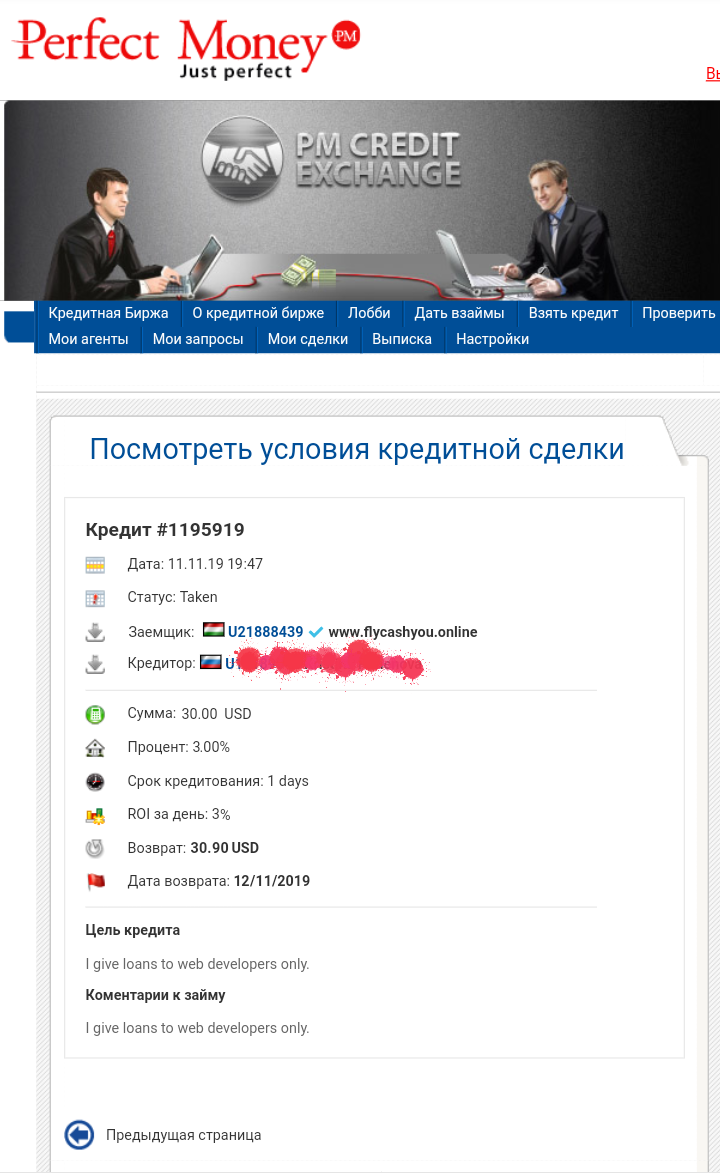Open Настройки in the navigation bar
The image size is (720, 1174).
(492, 339)
